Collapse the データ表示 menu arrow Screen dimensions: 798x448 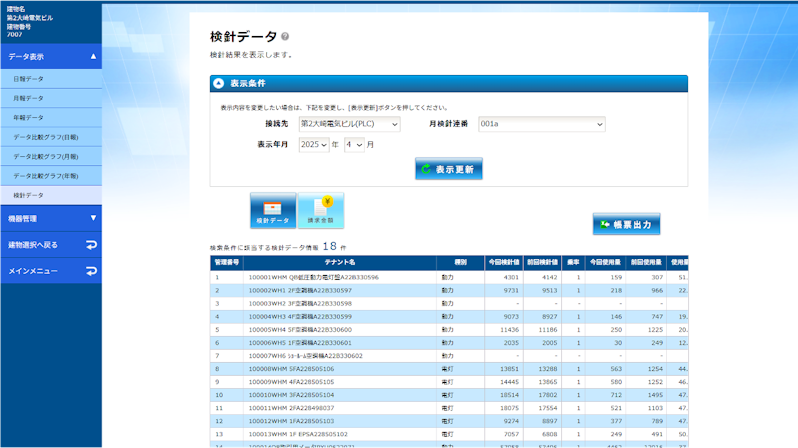[93, 57]
